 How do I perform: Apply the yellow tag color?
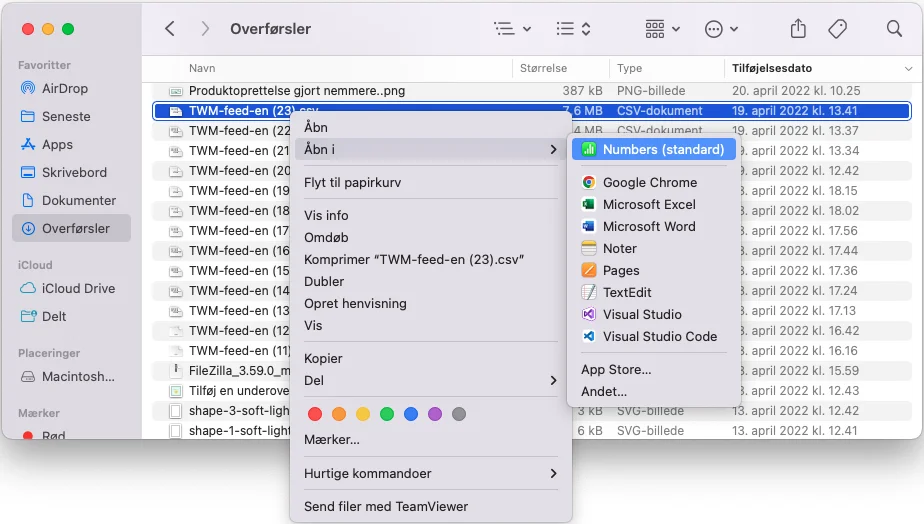(363, 414)
